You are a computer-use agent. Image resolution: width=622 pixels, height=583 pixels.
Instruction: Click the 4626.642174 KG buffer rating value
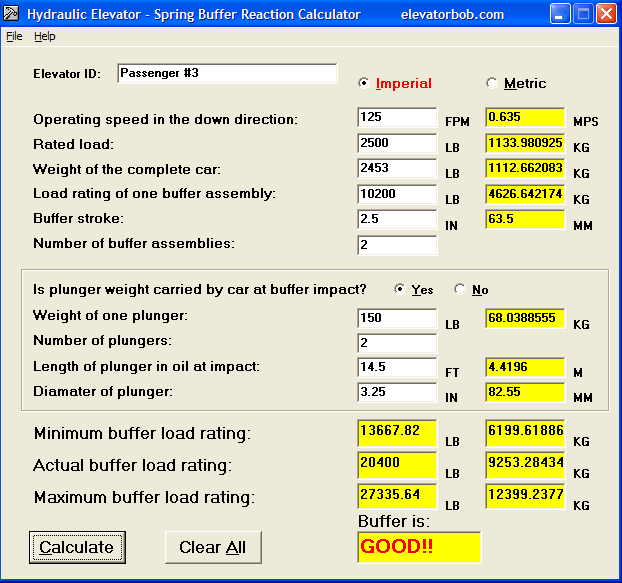click(x=525, y=194)
